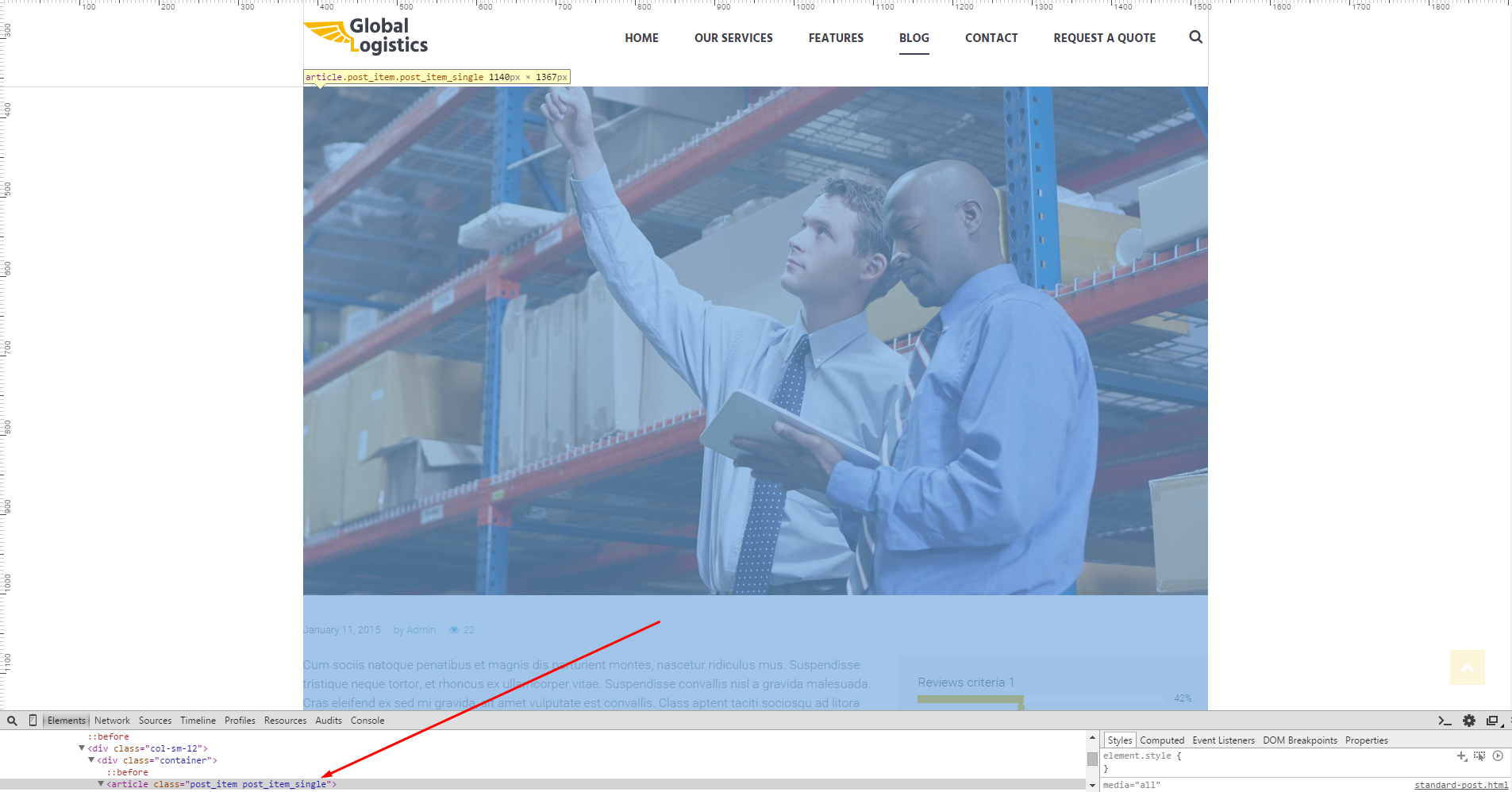
Task: Toggle element state selector icon
Action: [x=1479, y=756]
